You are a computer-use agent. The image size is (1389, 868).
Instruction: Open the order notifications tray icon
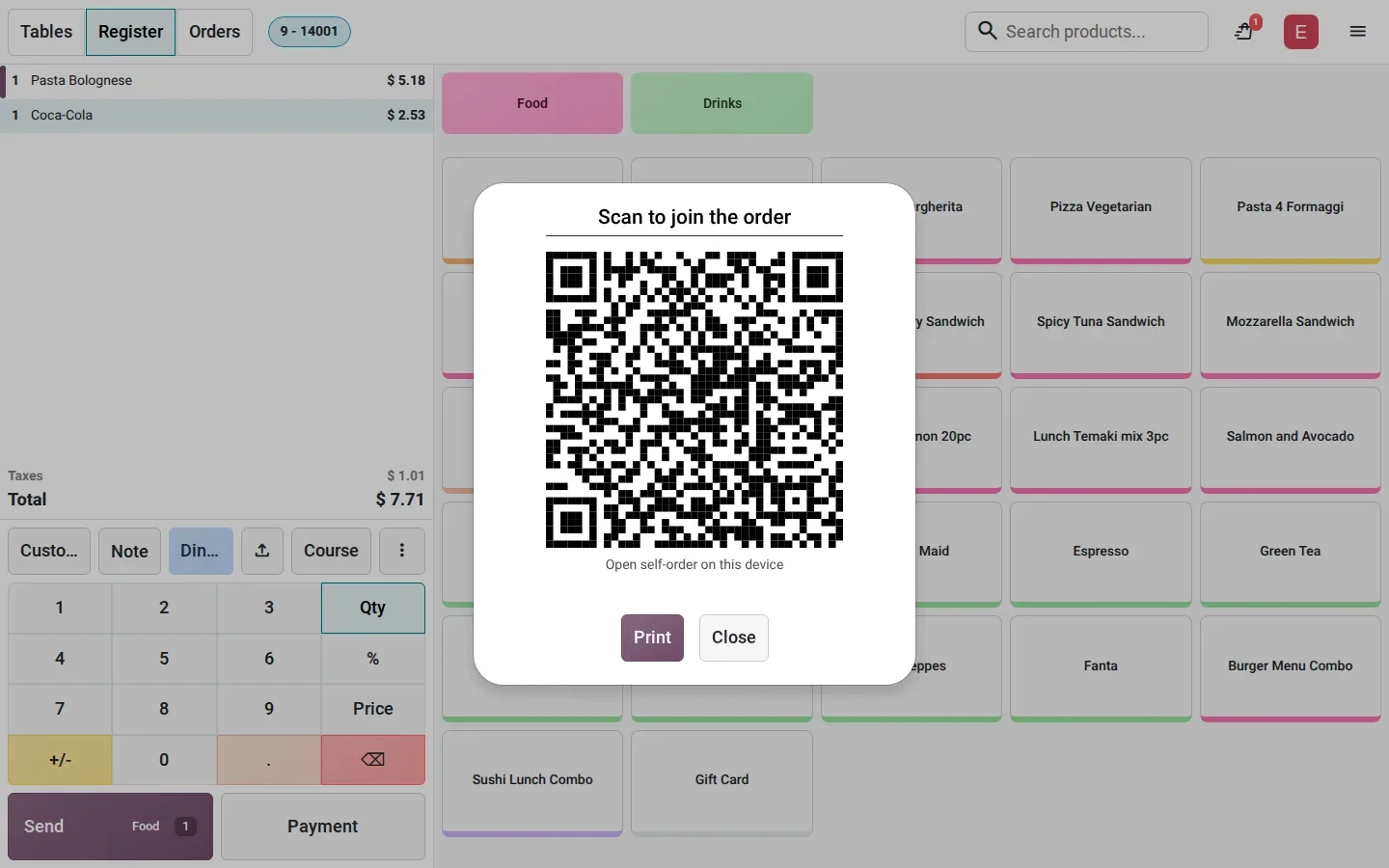(1245, 31)
